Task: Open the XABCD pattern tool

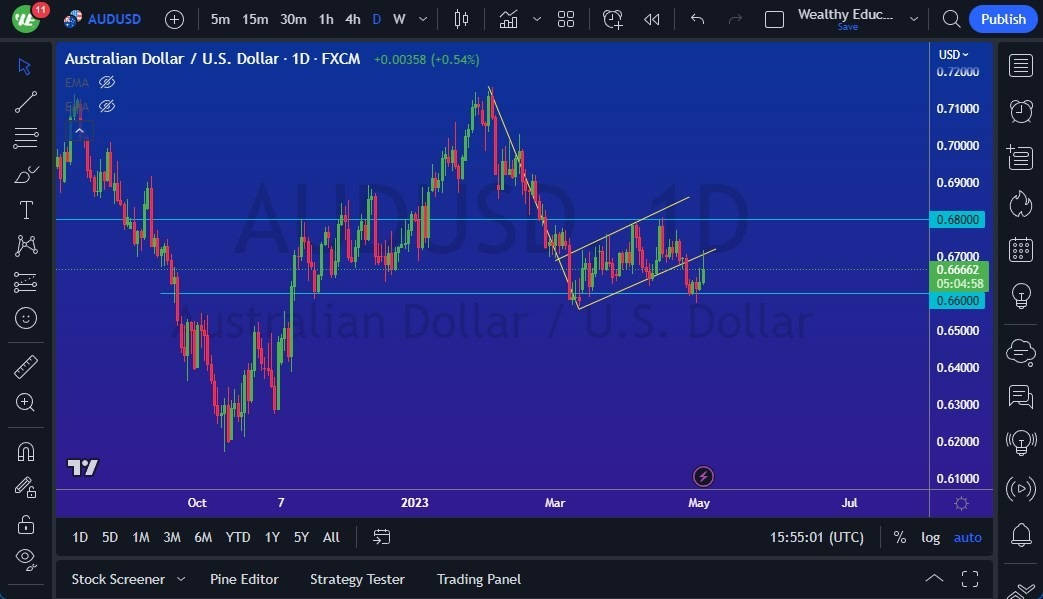Action: (x=25, y=246)
